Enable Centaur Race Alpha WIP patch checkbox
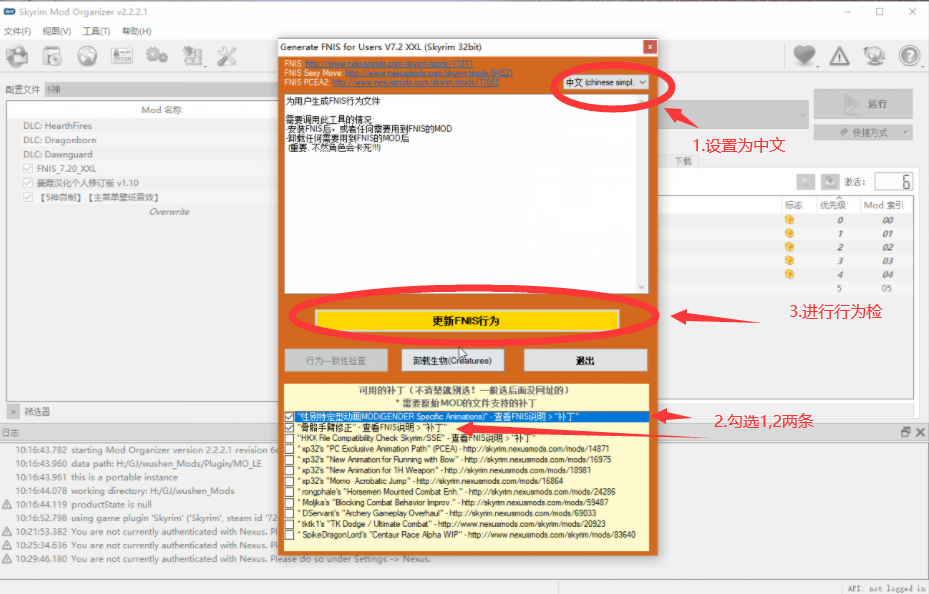The width and height of the screenshot is (929, 594). tap(289, 535)
